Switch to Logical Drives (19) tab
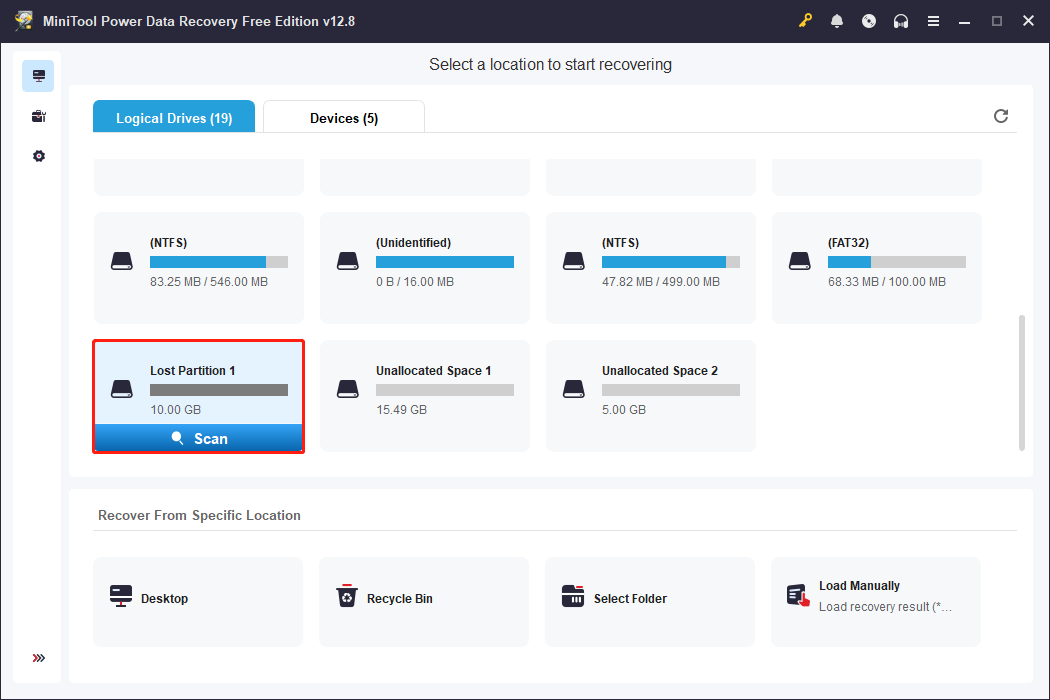Image resolution: width=1050 pixels, height=700 pixels. click(174, 117)
